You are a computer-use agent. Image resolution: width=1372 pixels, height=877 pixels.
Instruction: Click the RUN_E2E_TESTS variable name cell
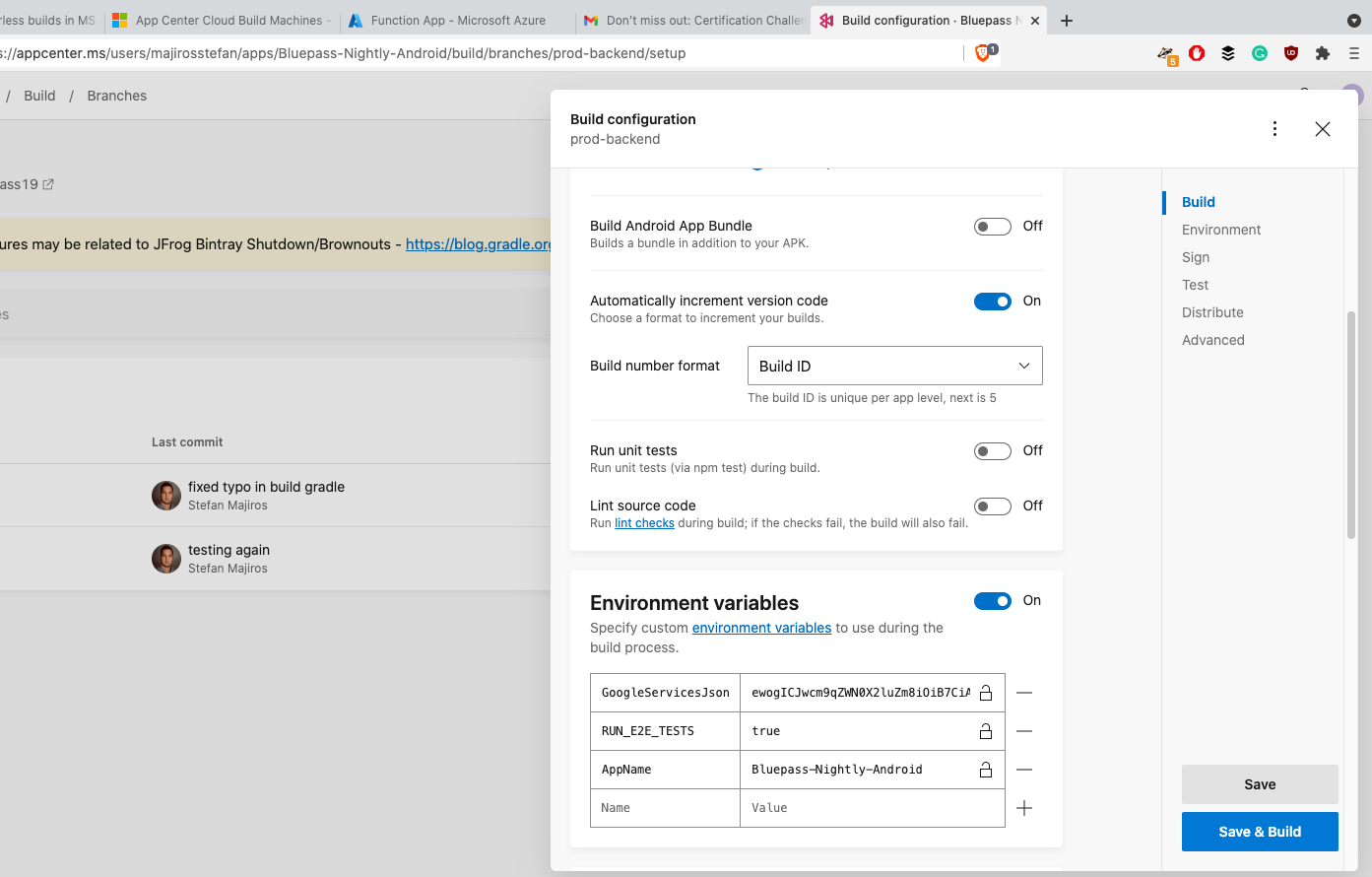coord(665,731)
